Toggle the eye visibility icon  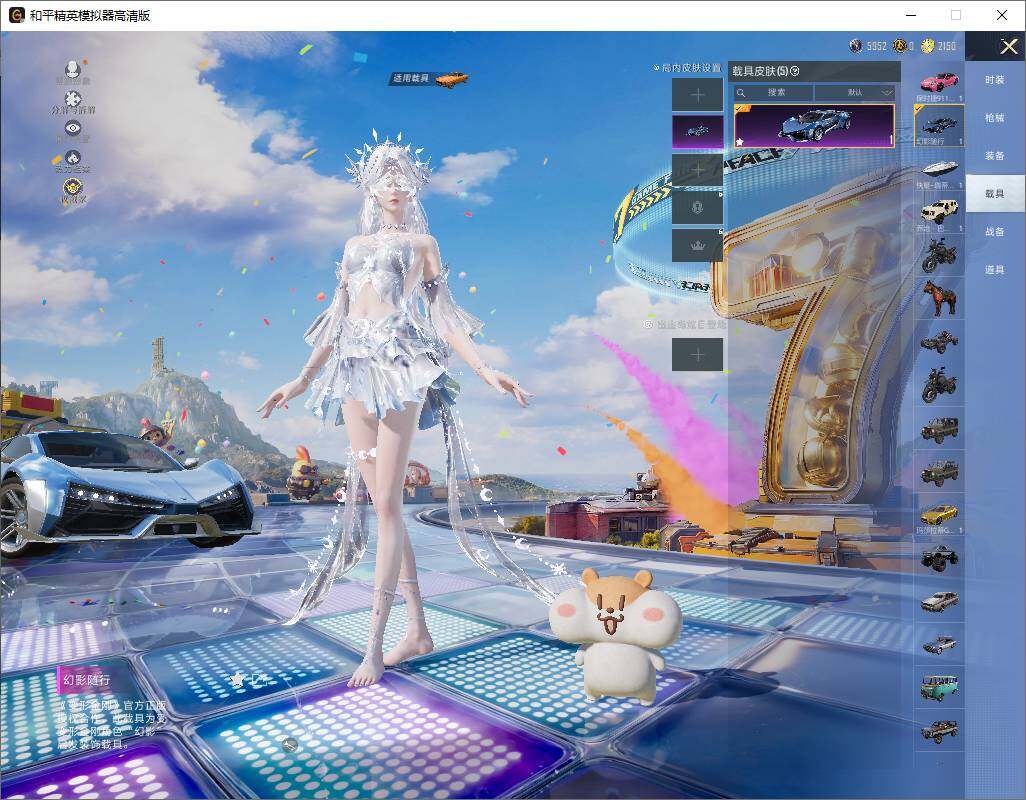[73, 130]
